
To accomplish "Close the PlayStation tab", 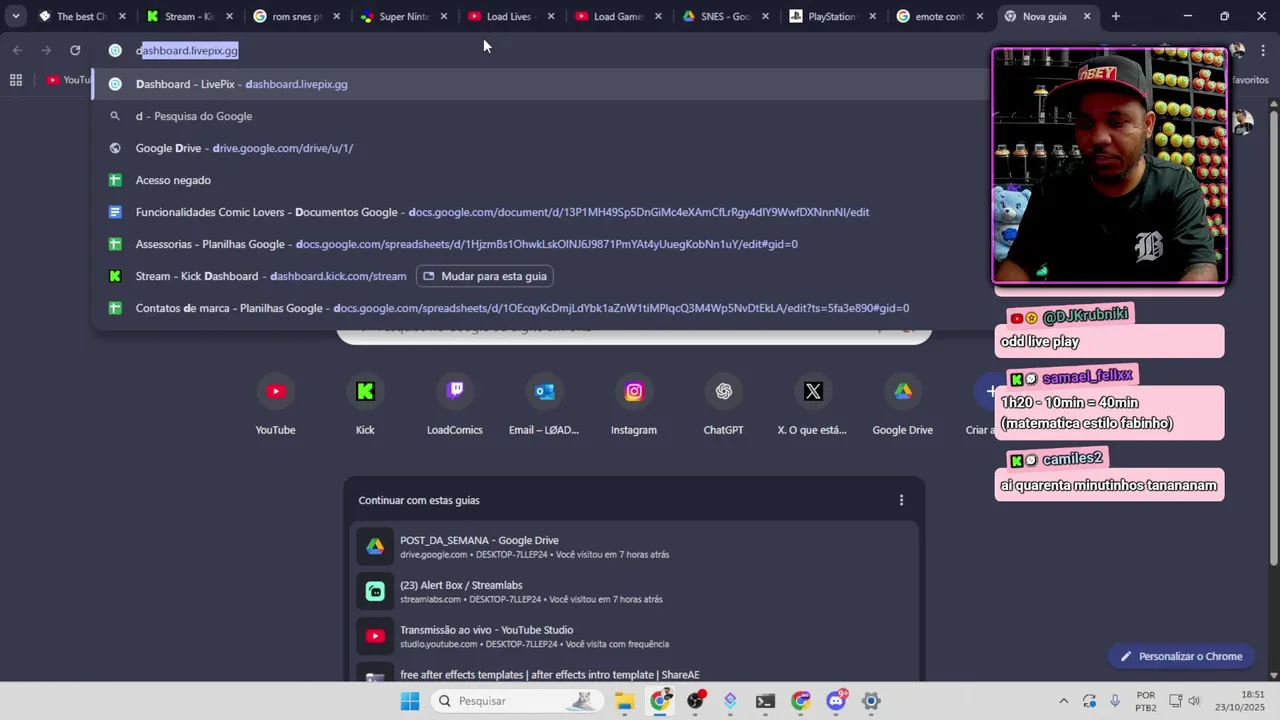I will (872, 16).
